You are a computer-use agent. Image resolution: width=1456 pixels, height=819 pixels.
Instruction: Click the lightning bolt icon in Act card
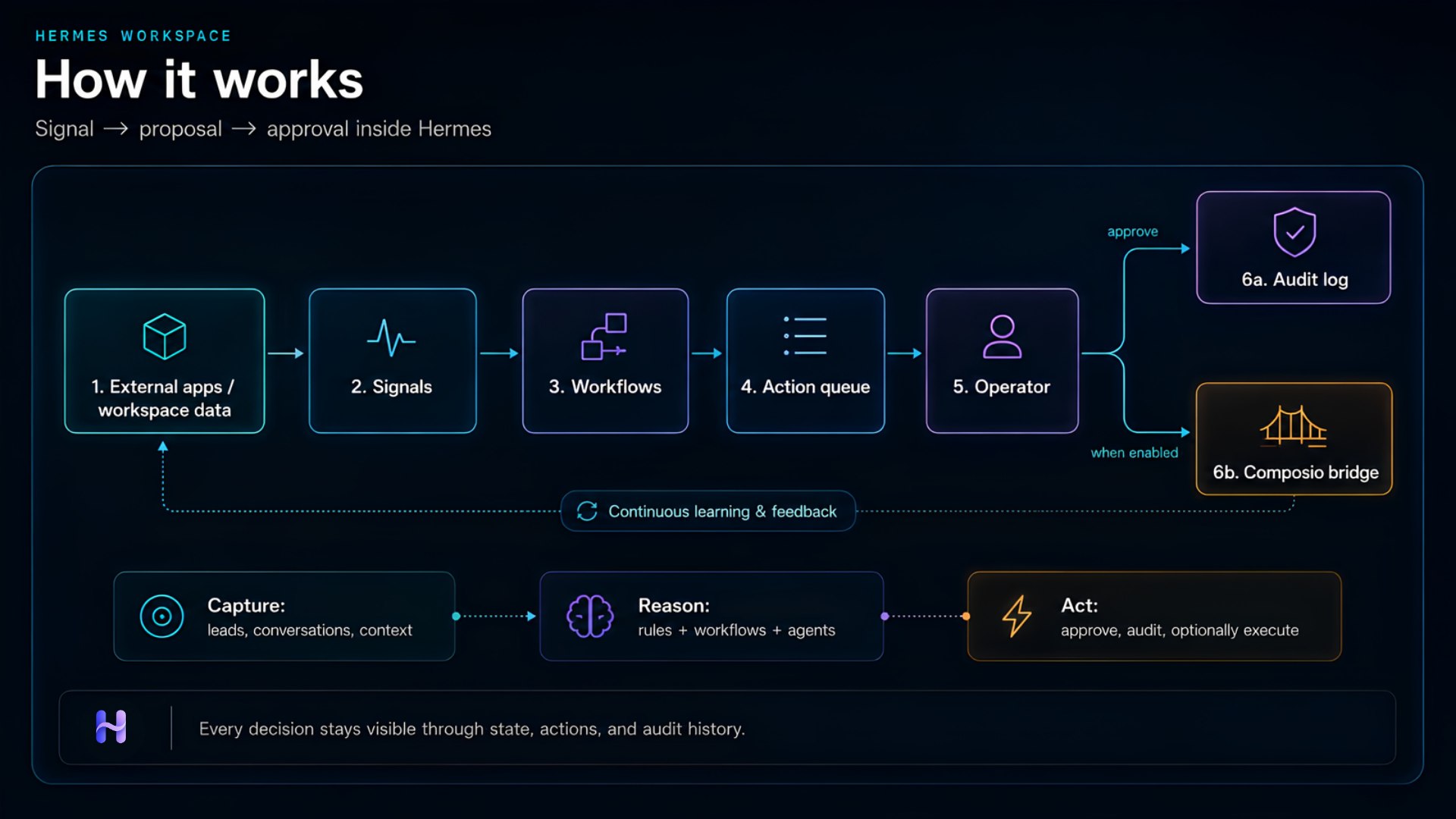(x=1017, y=616)
